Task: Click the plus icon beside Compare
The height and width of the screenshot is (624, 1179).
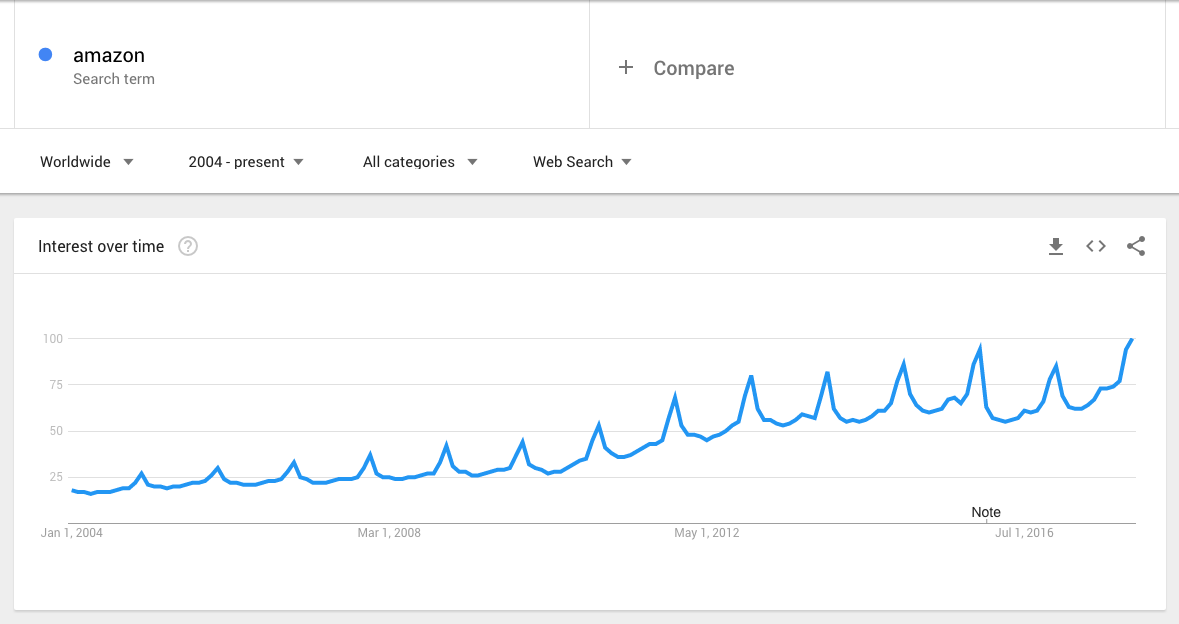Action: tap(626, 68)
